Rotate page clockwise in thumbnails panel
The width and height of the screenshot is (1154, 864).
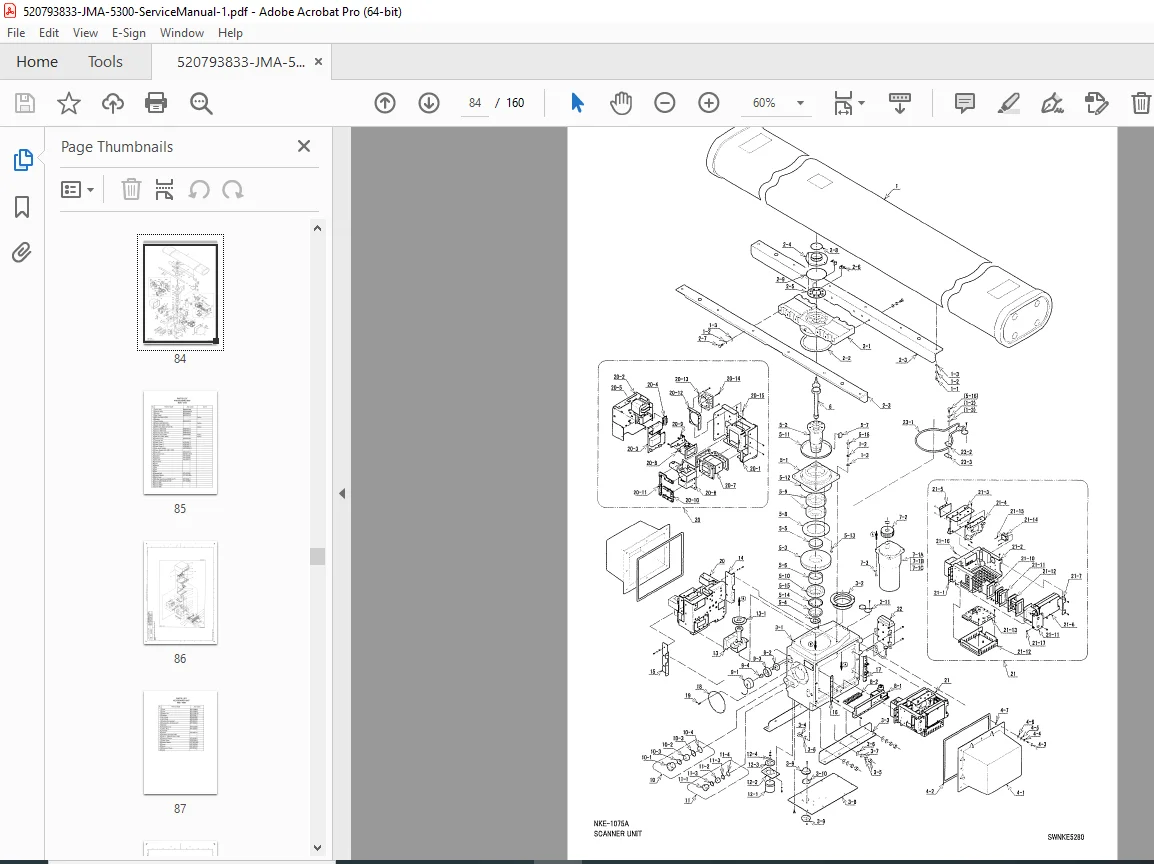coord(233,190)
